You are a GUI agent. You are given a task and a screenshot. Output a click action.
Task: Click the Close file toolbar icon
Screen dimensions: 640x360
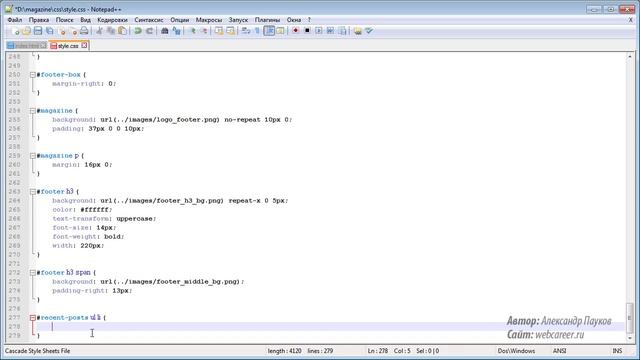[62, 31]
